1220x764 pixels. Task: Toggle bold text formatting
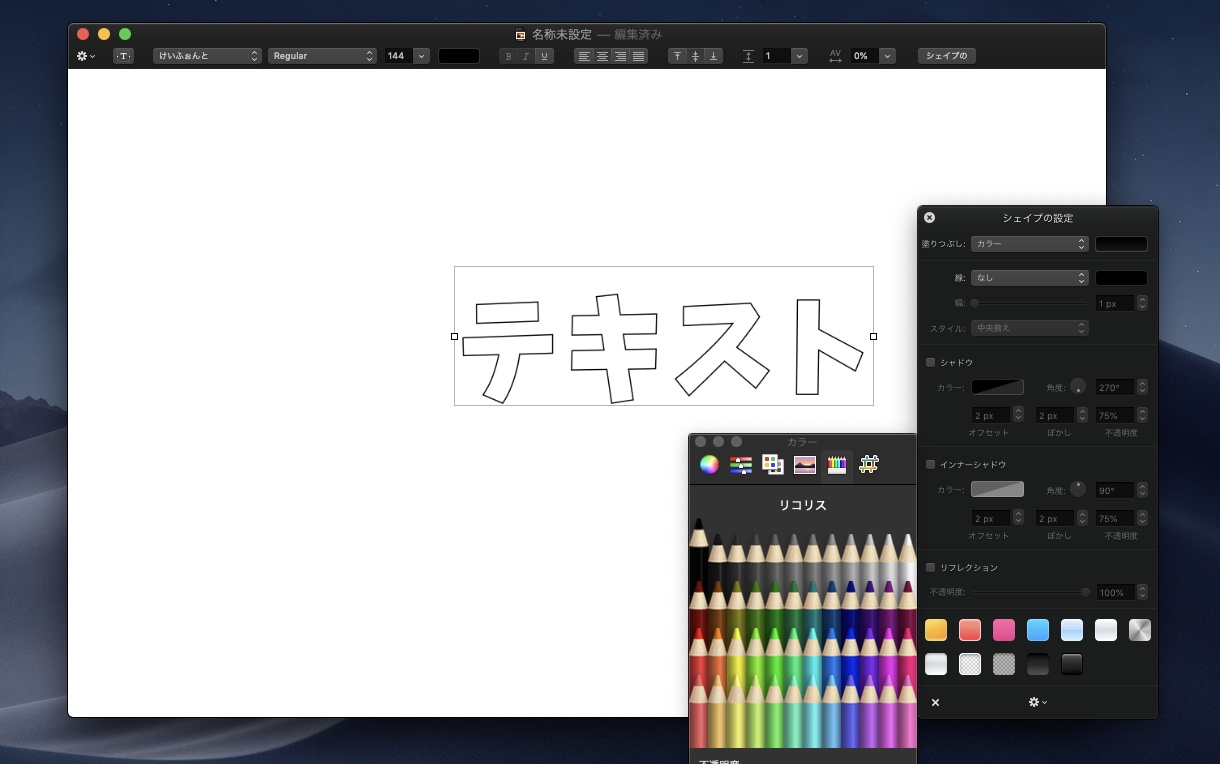coord(508,56)
